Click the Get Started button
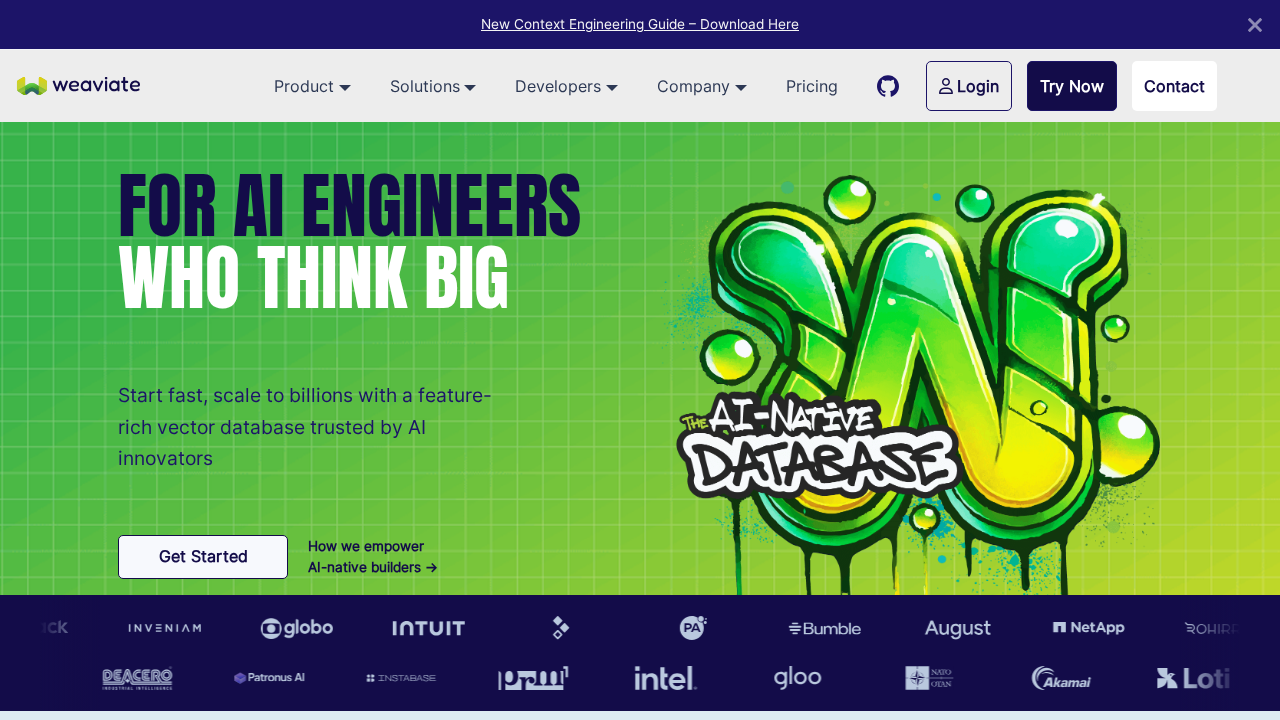Viewport: 1280px width, 720px height. (x=203, y=557)
